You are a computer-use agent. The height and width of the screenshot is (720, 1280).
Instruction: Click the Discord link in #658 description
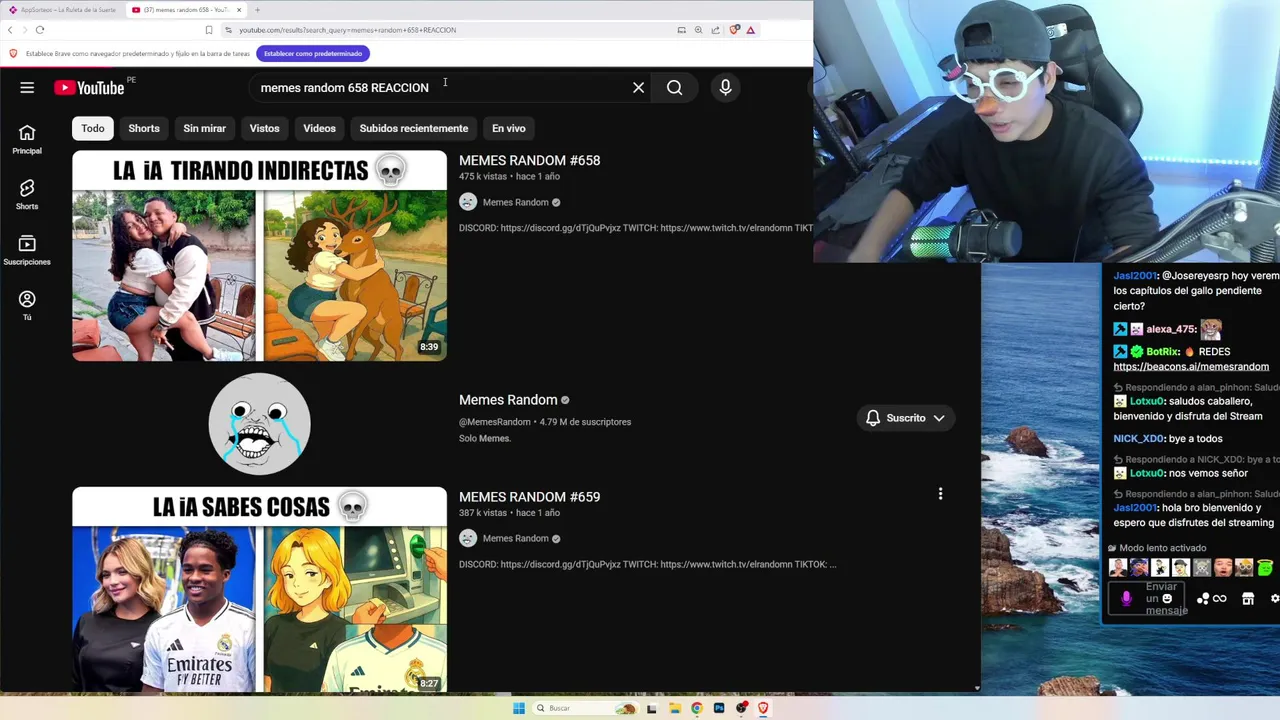[559, 228]
